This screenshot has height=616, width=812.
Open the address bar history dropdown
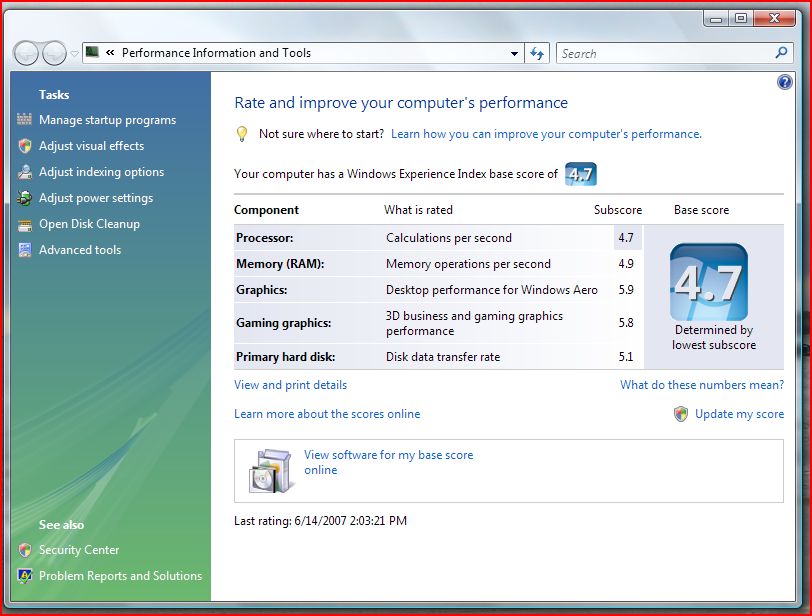pos(514,53)
